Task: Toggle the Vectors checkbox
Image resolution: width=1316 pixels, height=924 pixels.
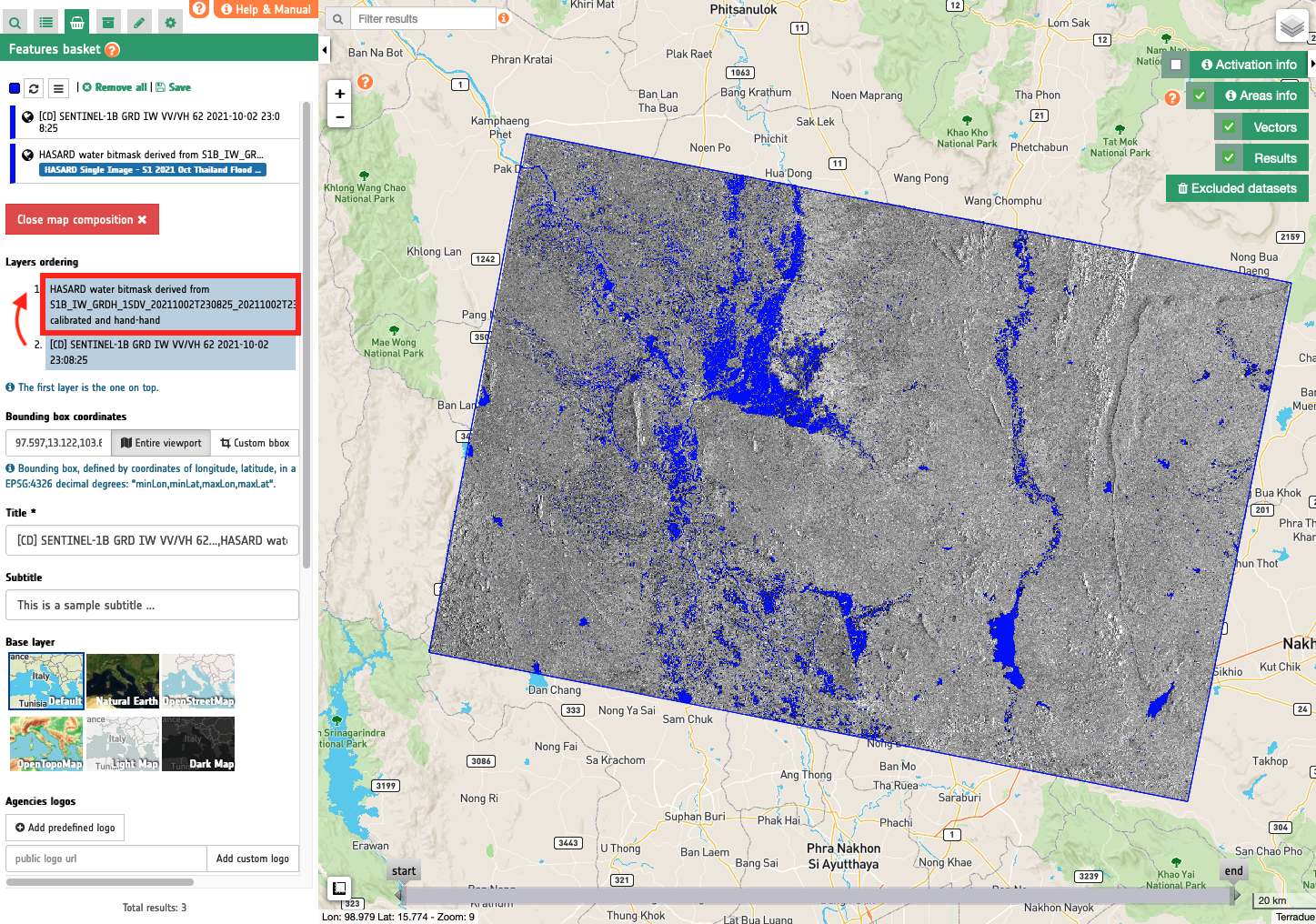Action: click(x=1229, y=127)
